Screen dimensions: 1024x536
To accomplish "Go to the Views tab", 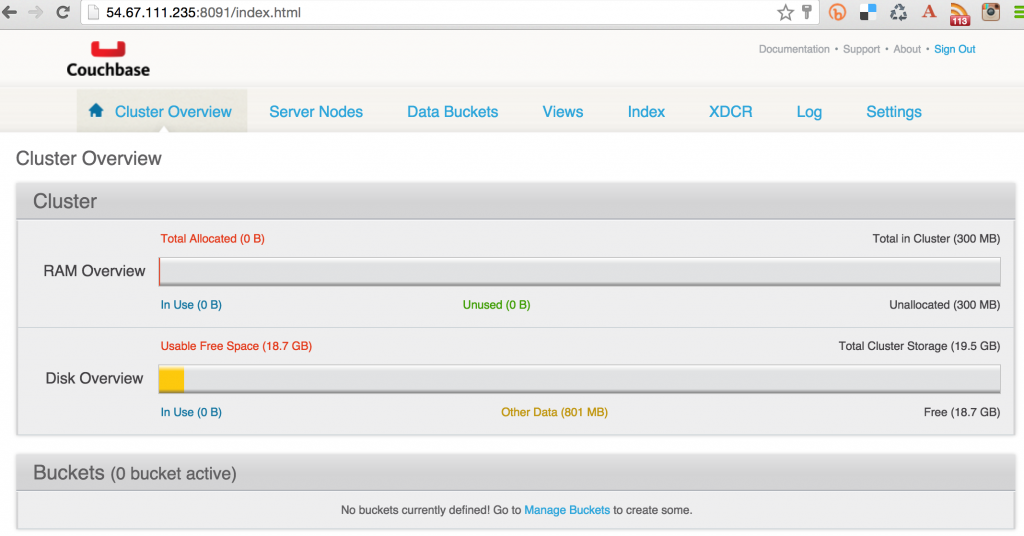I will pos(563,112).
